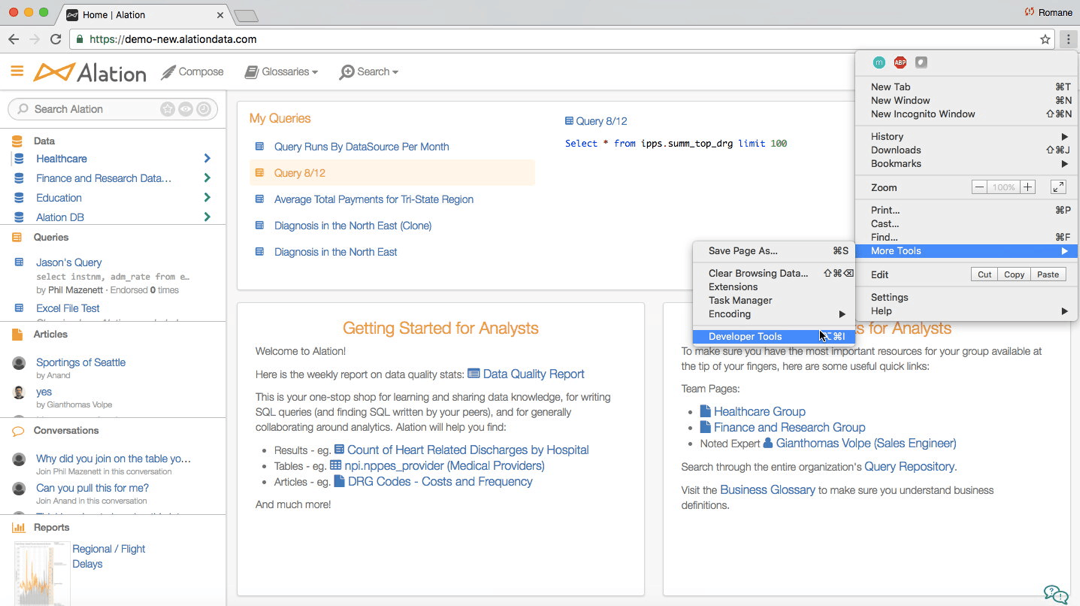Click the Cut button in Edit row
1080x606 pixels.
[984, 274]
